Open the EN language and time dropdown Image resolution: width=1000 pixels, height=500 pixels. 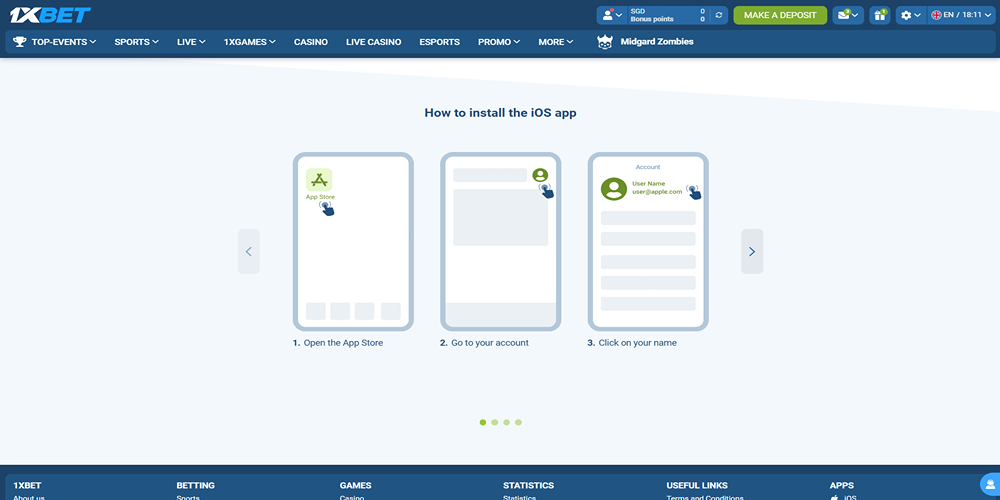coord(961,15)
